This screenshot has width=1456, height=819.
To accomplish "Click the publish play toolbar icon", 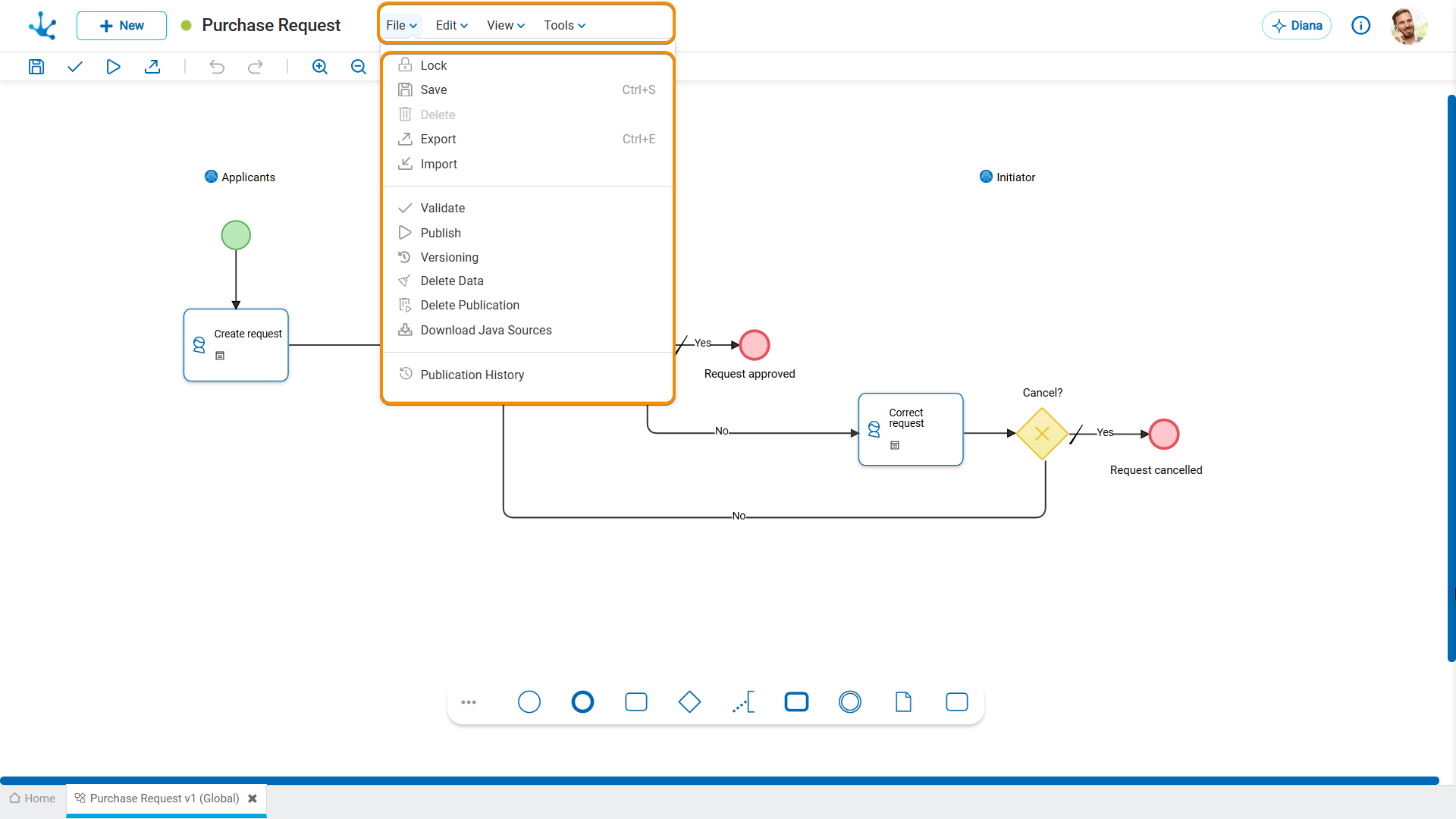I will click(113, 67).
